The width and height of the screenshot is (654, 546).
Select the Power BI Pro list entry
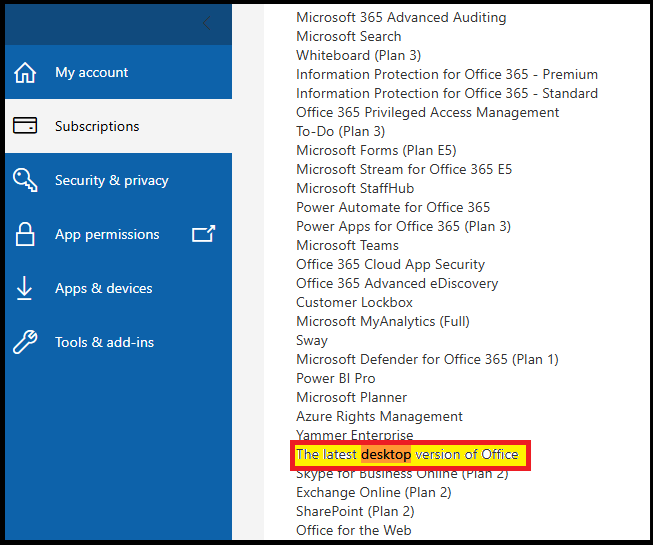click(336, 378)
